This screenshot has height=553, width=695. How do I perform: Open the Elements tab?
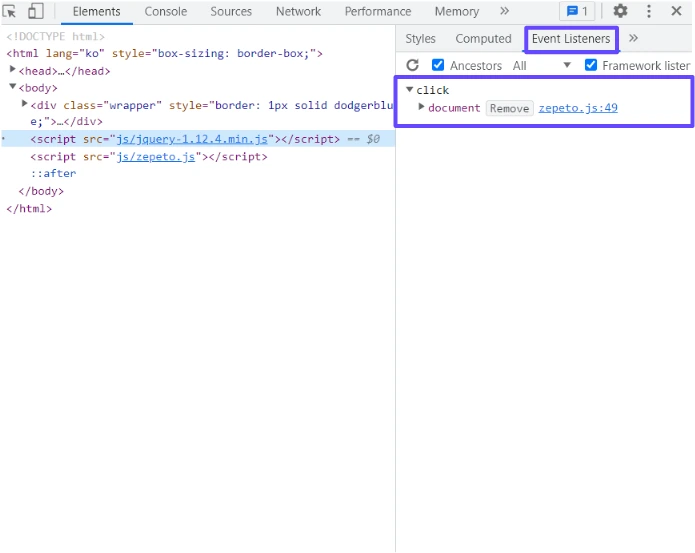click(x=96, y=12)
